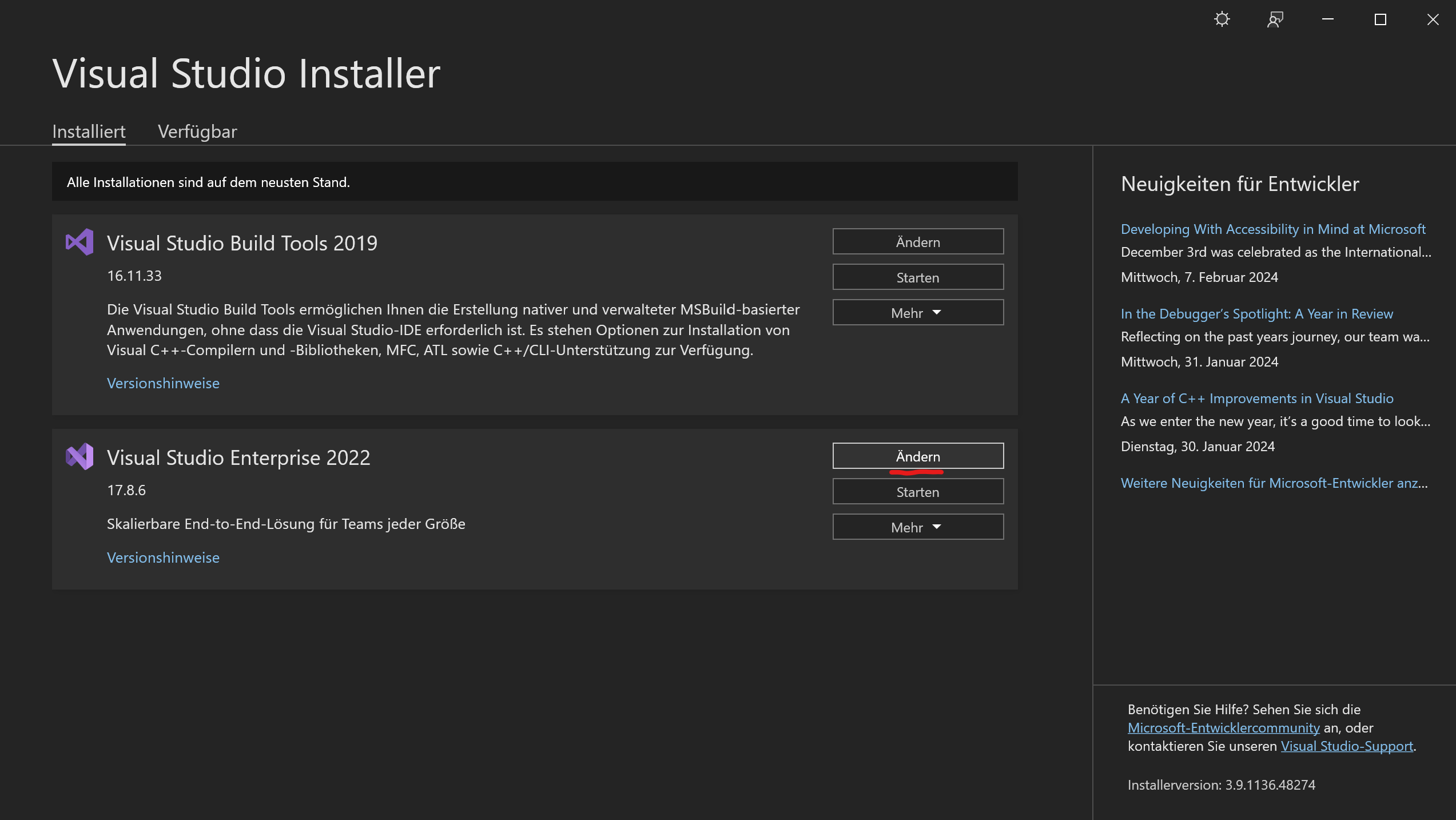This screenshot has width=1456, height=820.
Task: Click version number '17.8.6'
Action: tap(126, 490)
